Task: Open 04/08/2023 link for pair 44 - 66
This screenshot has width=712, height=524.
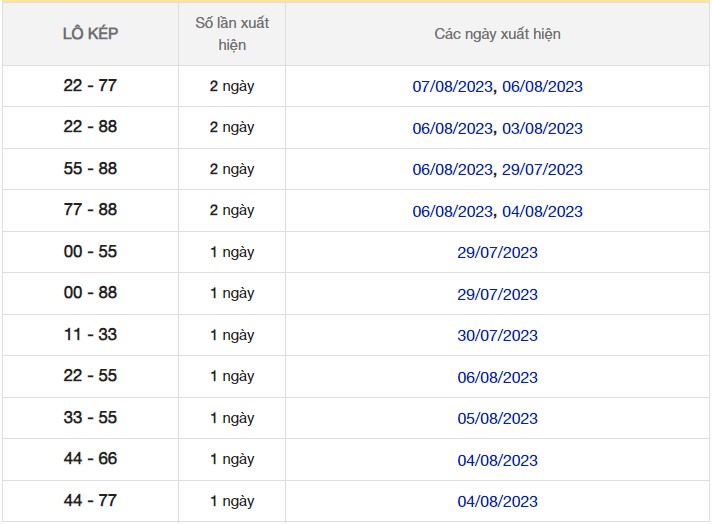Action: [497, 461]
